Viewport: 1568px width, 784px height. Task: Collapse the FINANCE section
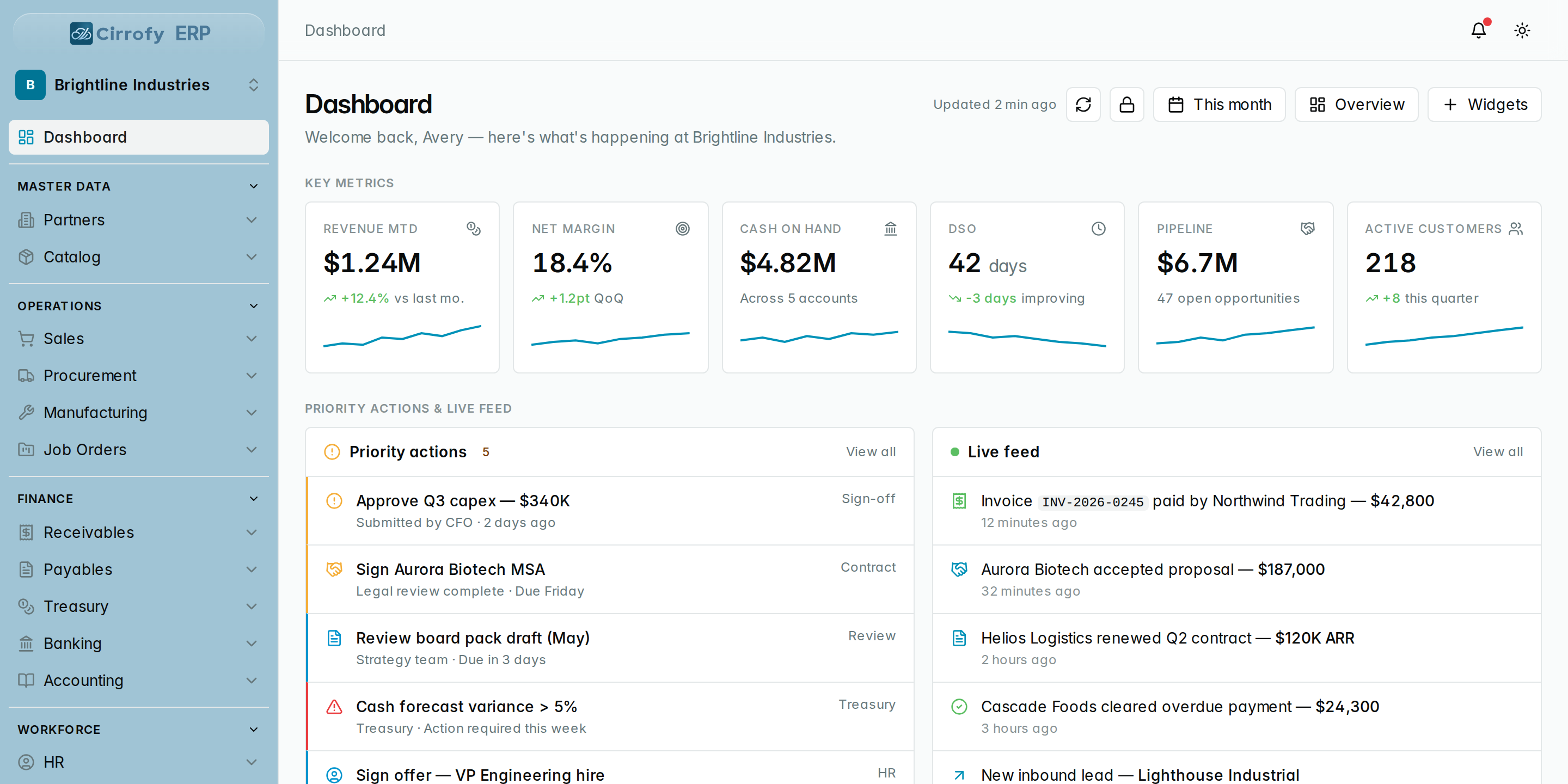pos(139,499)
